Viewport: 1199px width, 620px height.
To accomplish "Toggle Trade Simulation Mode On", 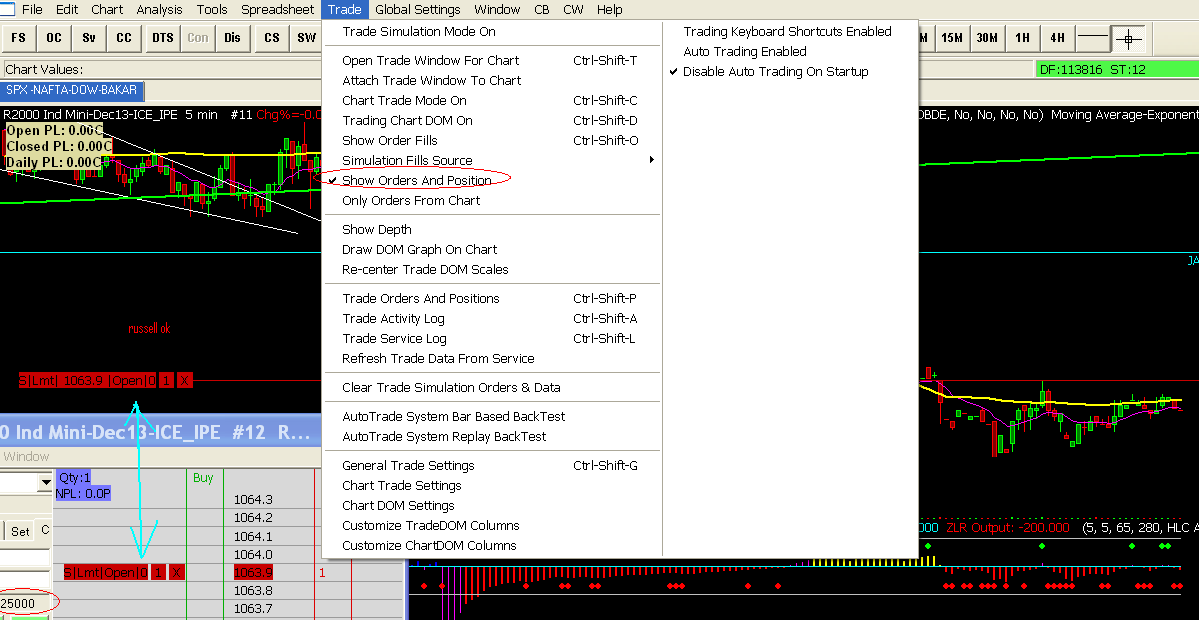I will coord(492,31).
